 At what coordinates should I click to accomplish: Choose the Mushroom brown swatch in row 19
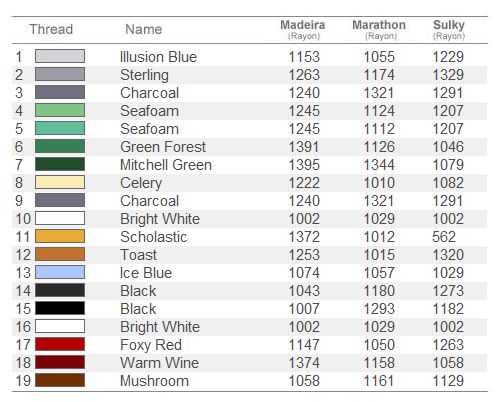coord(60,380)
